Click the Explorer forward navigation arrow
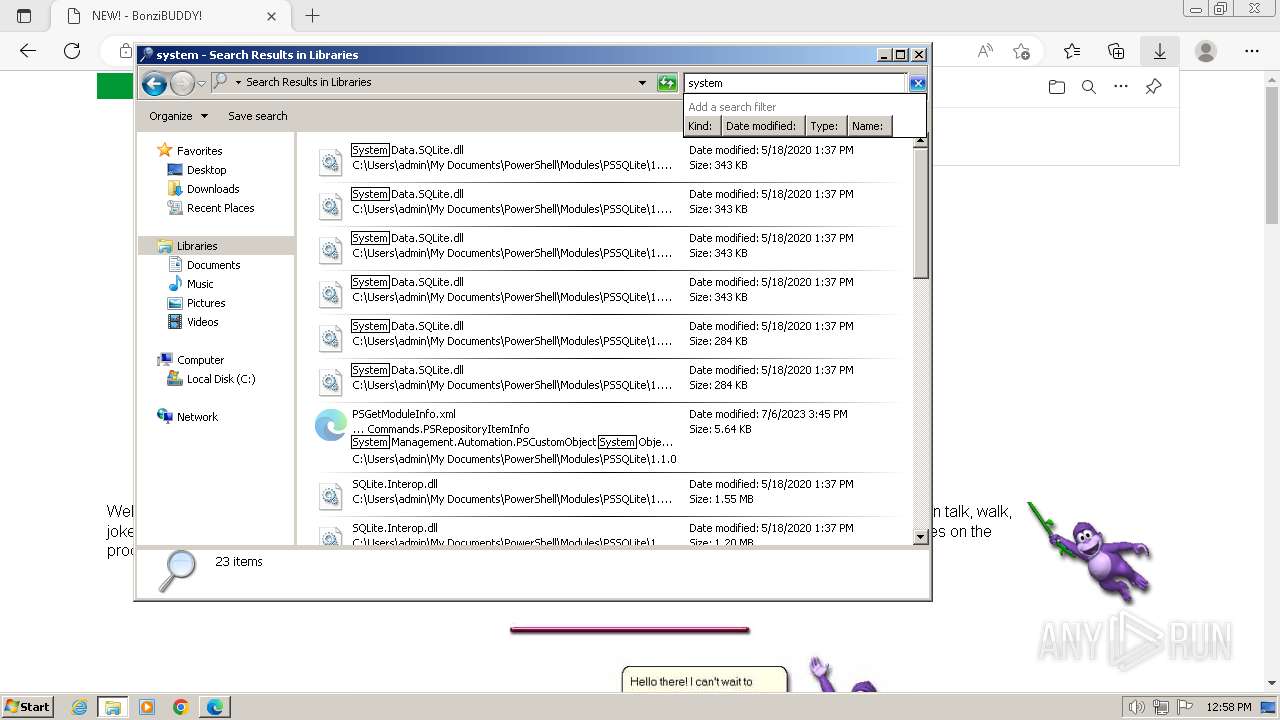The image size is (1280, 720). pos(182,83)
